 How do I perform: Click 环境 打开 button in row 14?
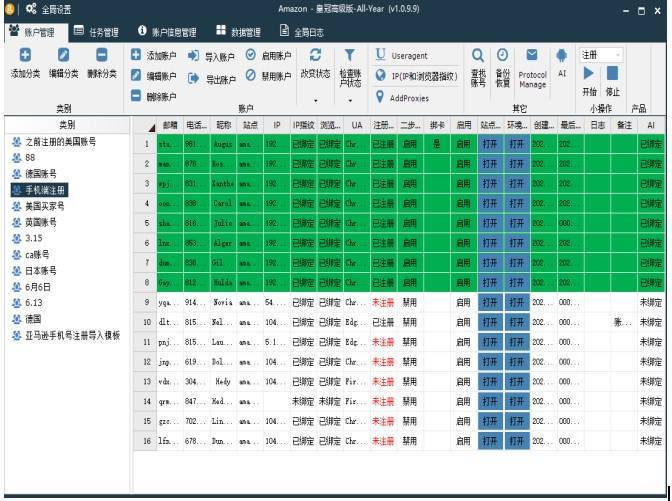[517, 402]
